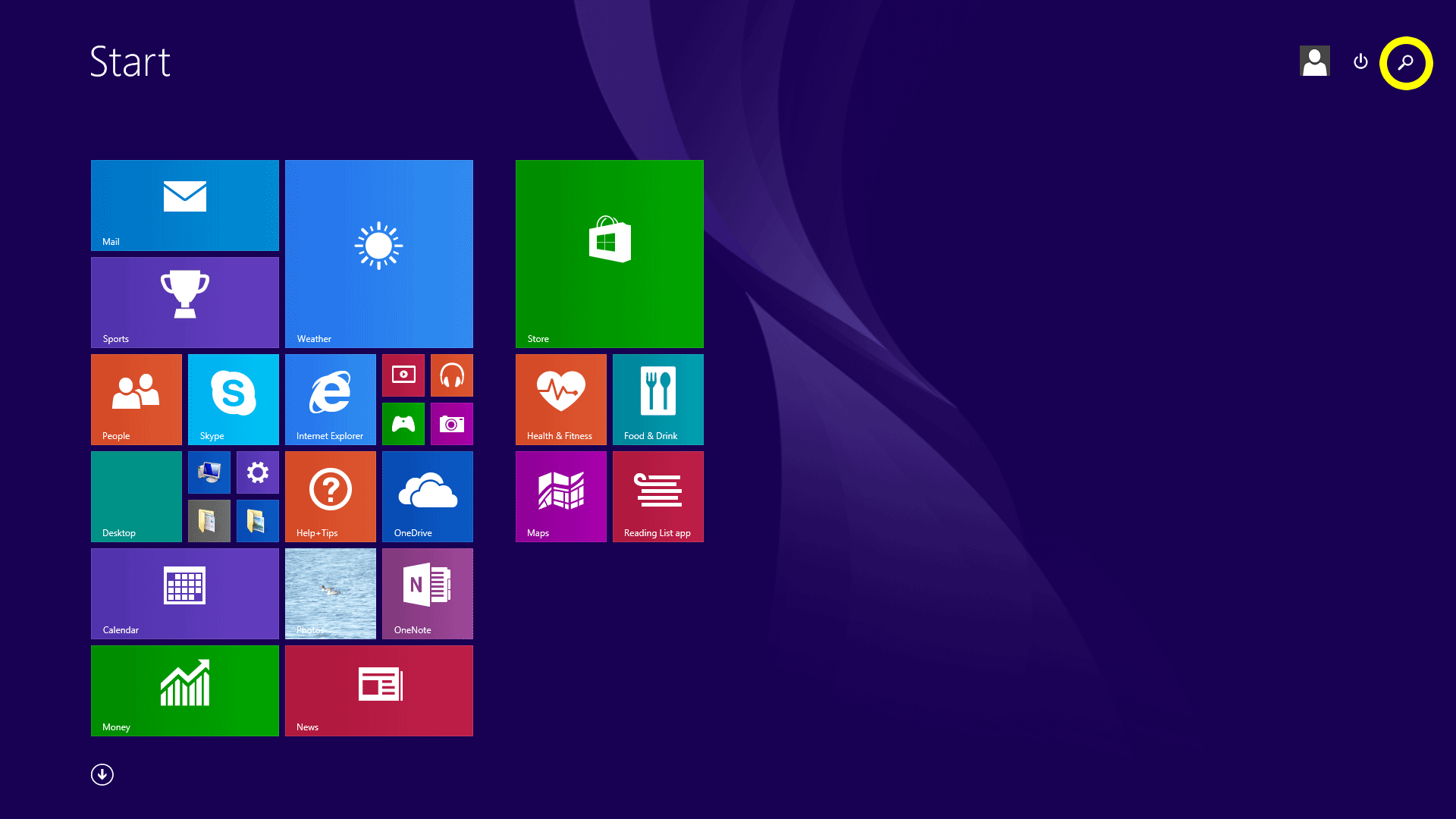Launch the OneDrive tile
The image size is (1456, 819).
click(428, 497)
